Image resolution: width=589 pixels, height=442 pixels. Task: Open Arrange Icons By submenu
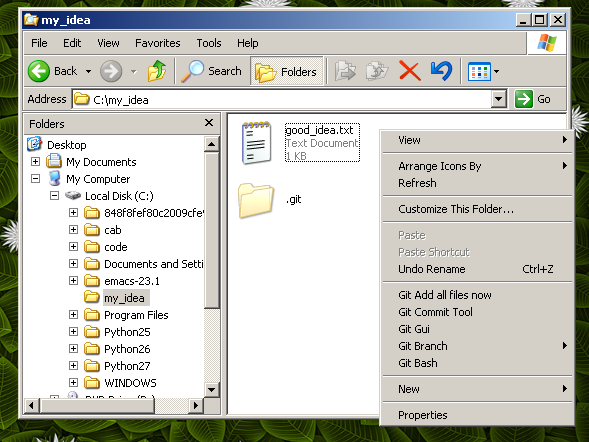pos(477,166)
